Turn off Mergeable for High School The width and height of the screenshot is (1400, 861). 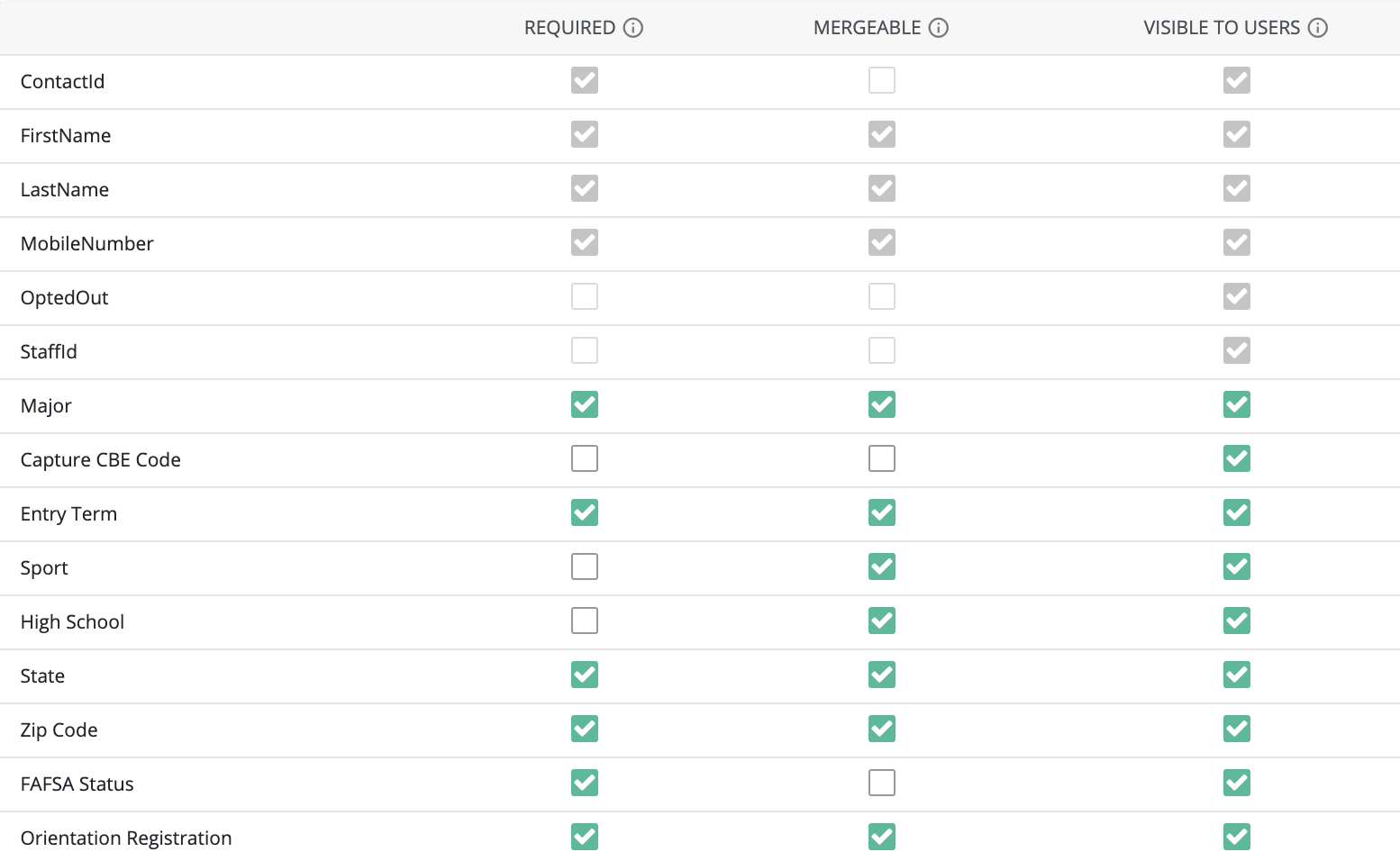click(x=882, y=621)
